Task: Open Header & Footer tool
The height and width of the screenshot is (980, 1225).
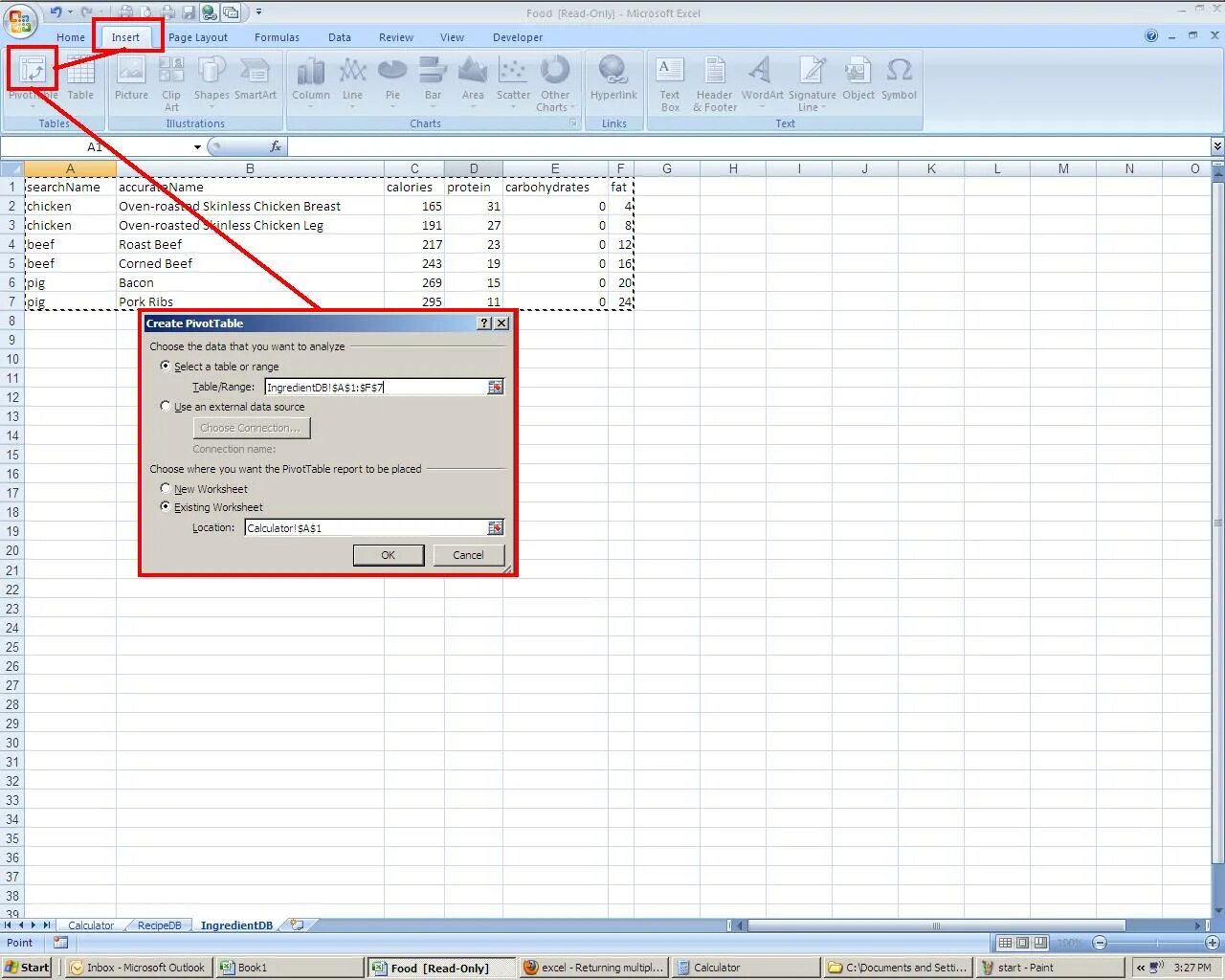Action: [x=715, y=83]
